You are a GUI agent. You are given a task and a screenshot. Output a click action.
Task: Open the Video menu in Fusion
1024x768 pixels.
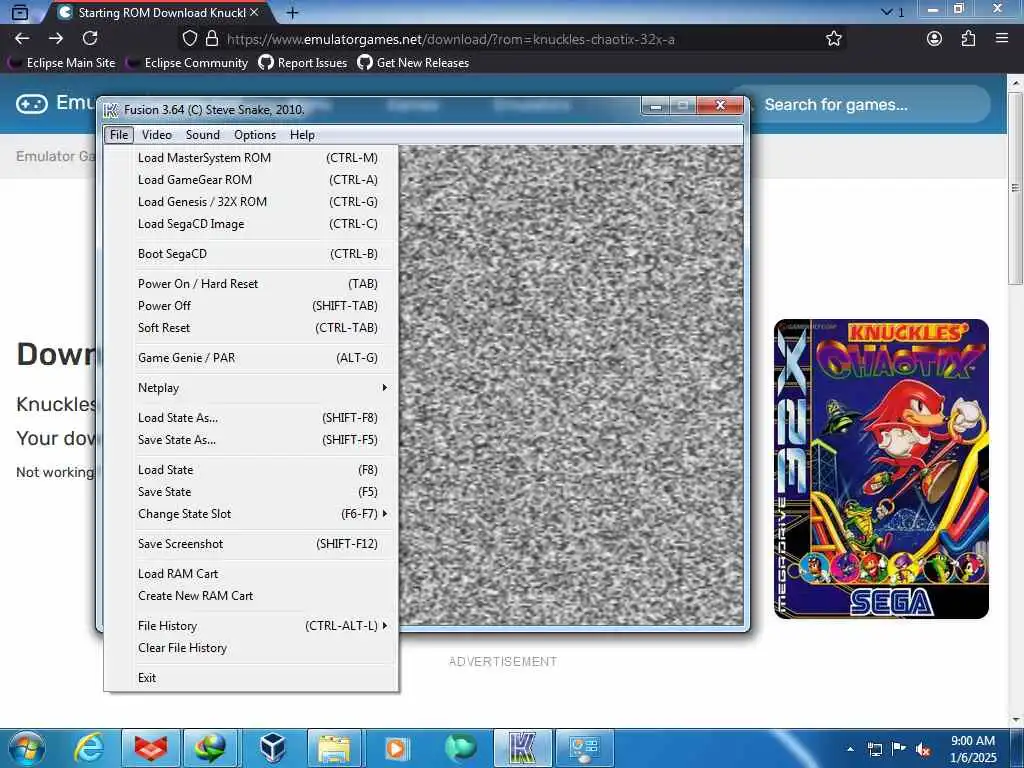coord(157,135)
